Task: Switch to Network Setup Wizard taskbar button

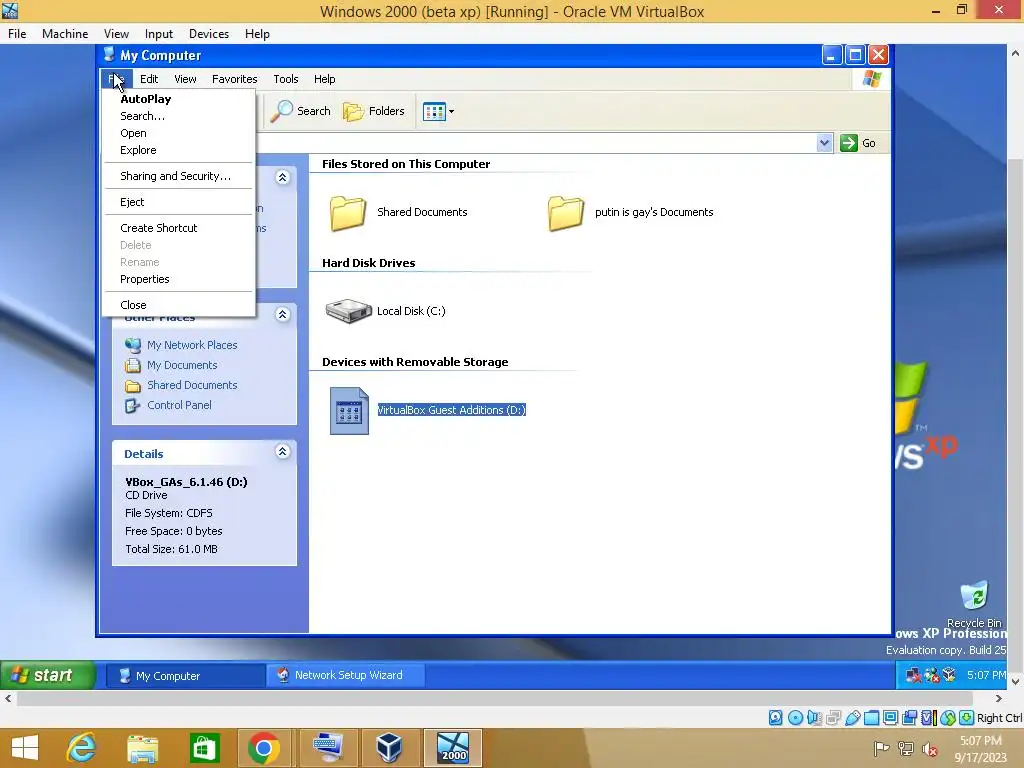Action: [x=345, y=675]
